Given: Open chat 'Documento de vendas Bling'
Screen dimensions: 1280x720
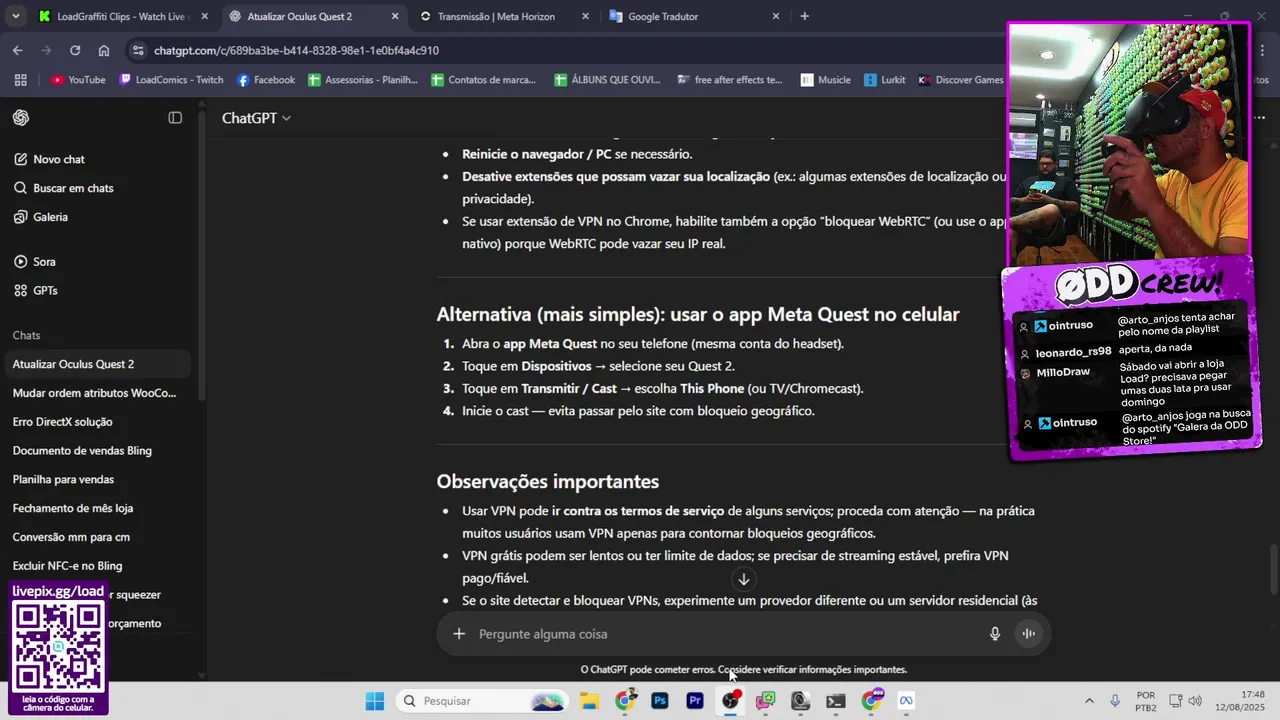Looking at the screenshot, I should tap(97, 451).
